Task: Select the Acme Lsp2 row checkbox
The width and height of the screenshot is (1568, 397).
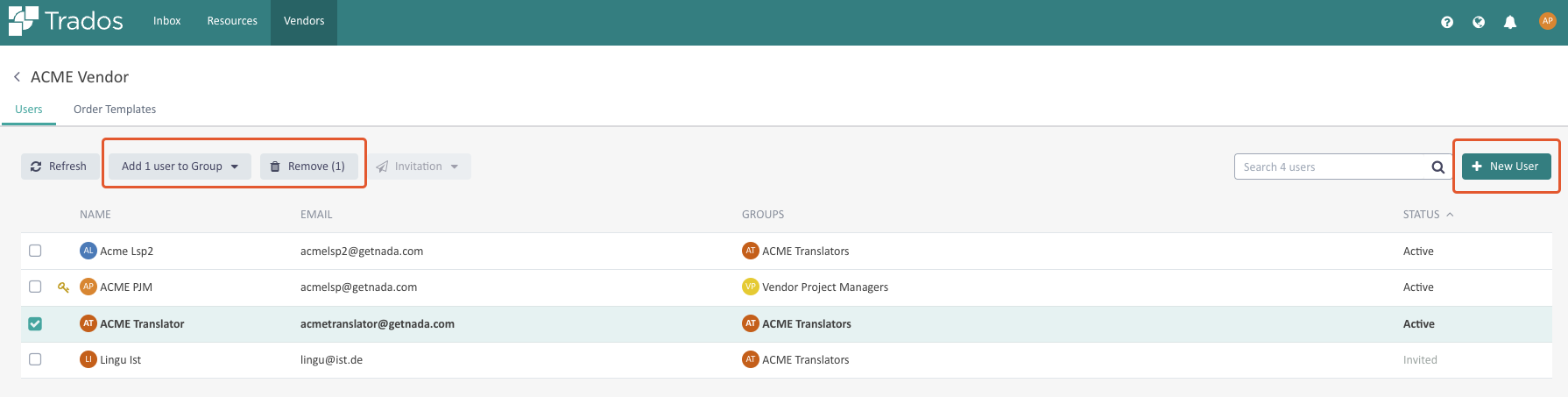Action: (x=35, y=251)
